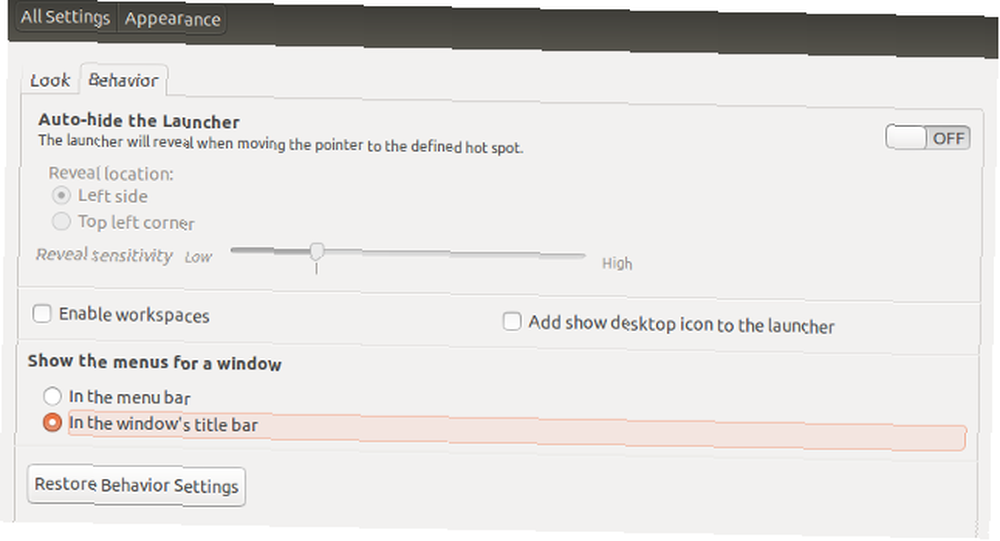Viewport: 1000px width, 541px height.
Task: Select In the window's title bar option
Action: click(53, 423)
